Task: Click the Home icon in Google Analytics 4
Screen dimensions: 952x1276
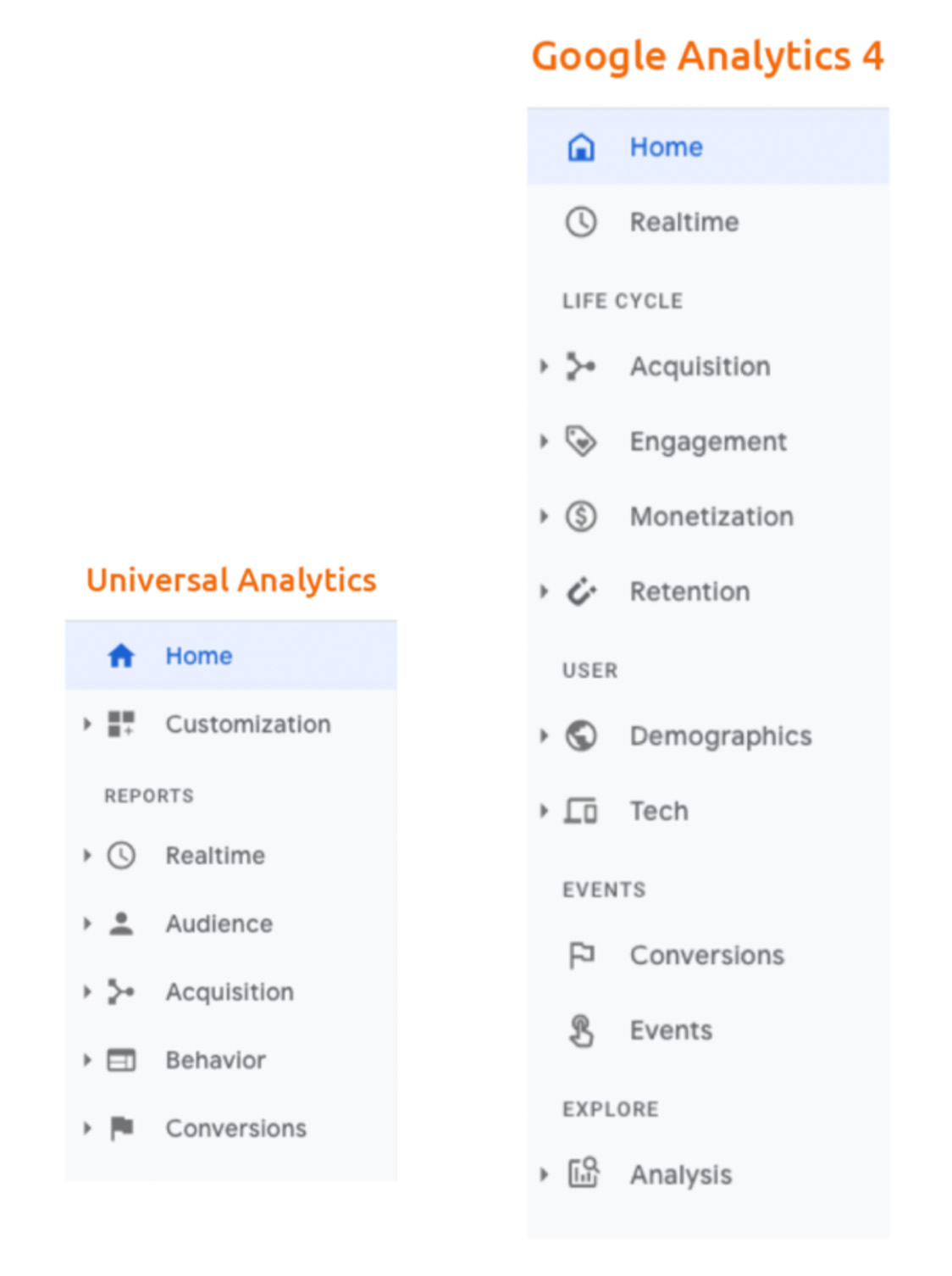Action: (581, 147)
